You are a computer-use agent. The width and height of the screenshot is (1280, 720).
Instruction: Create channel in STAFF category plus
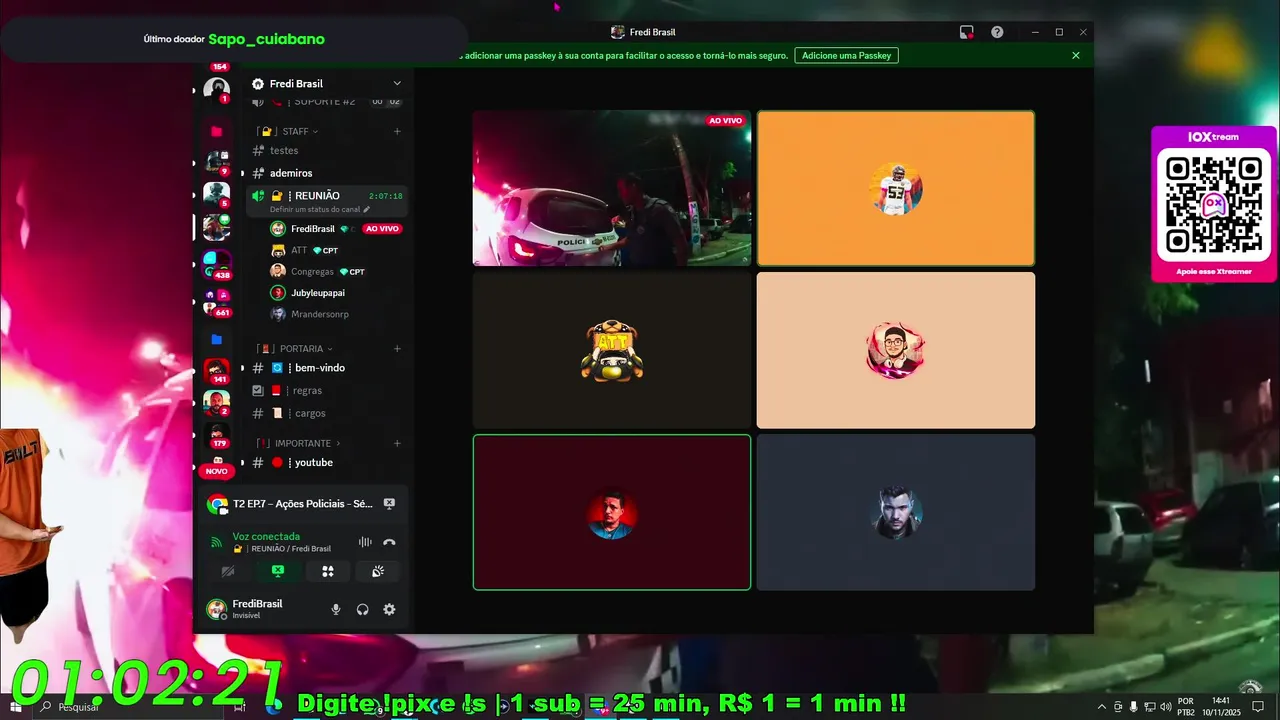397,131
